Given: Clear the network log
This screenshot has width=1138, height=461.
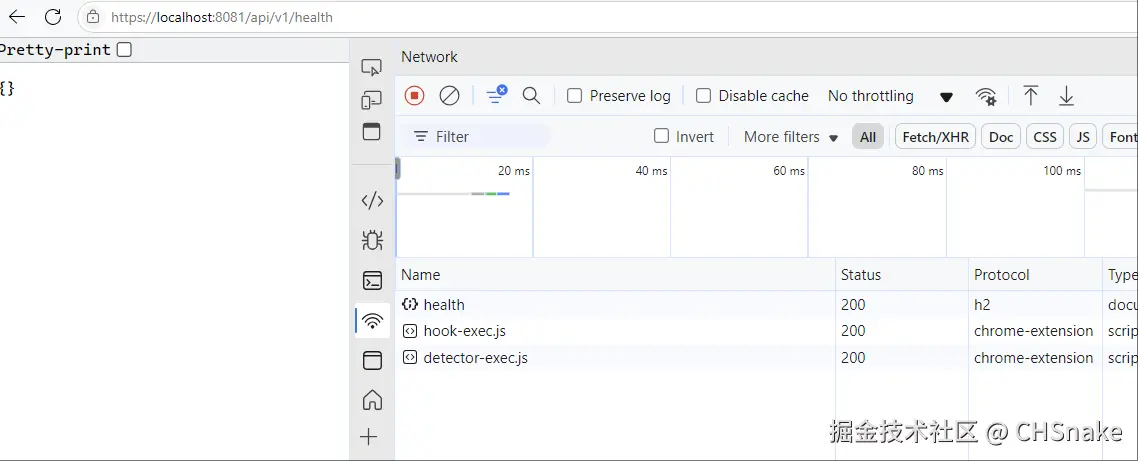Looking at the screenshot, I should coord(449,96).
